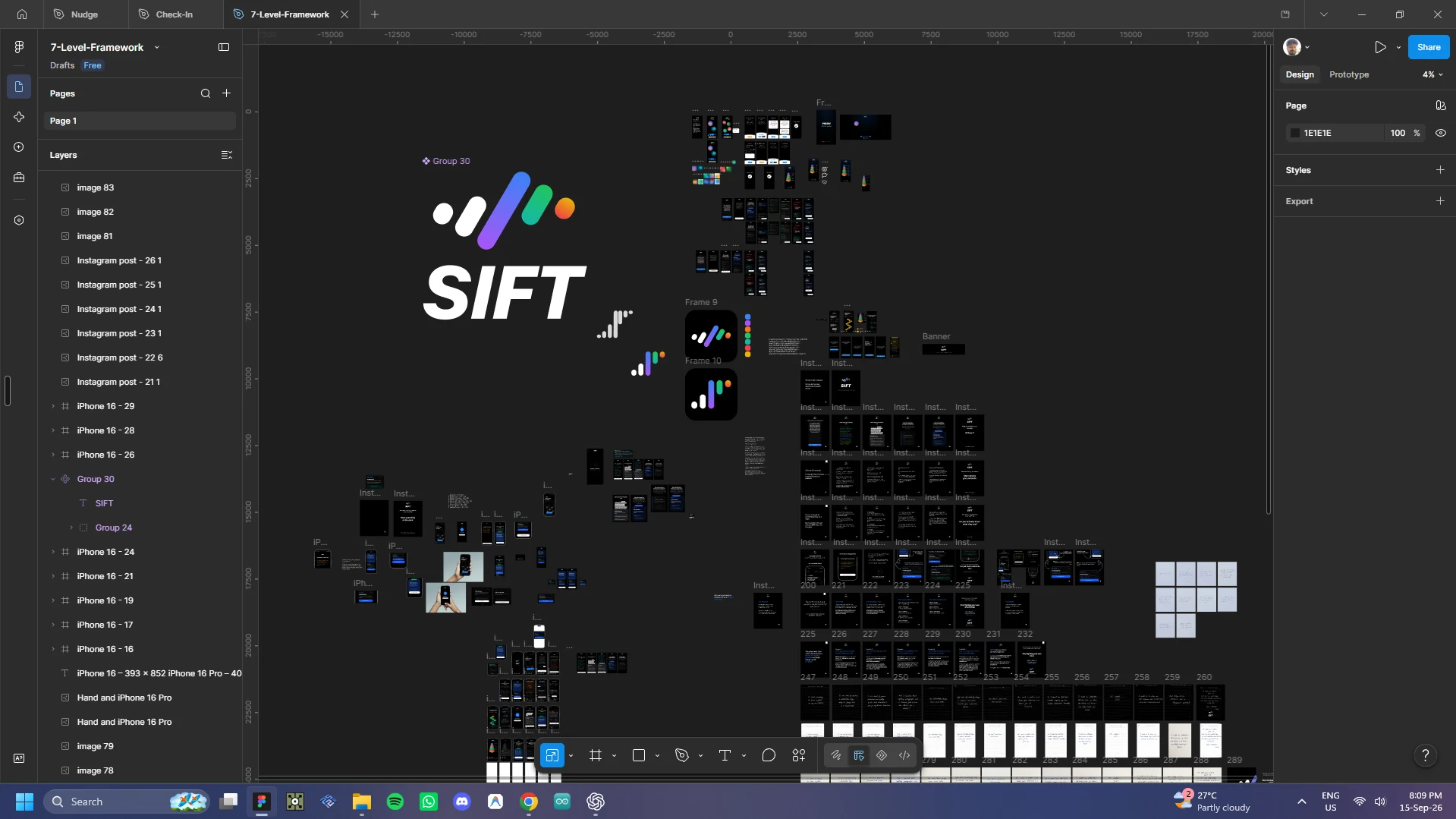Open present options dropdown arrow
Viewport: 1456px width, 819px height.
(x=1398, y=47)
